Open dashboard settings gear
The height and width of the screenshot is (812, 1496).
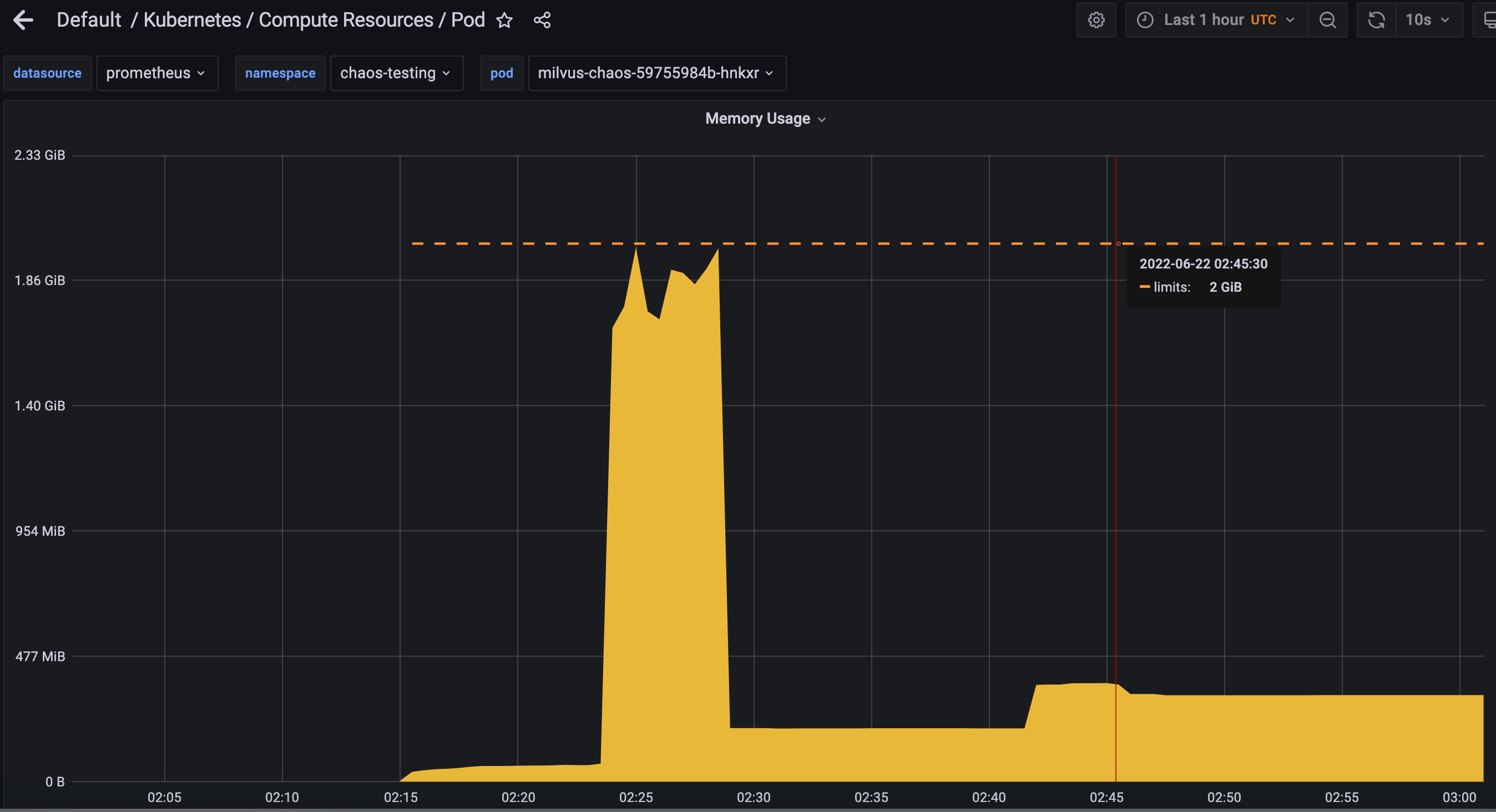click(1096, 21)
